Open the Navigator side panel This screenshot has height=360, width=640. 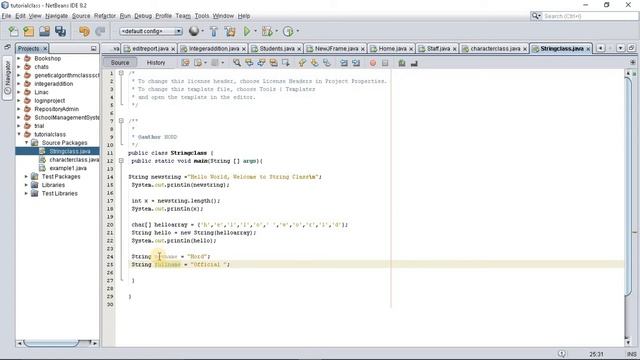tap(7, 78)
